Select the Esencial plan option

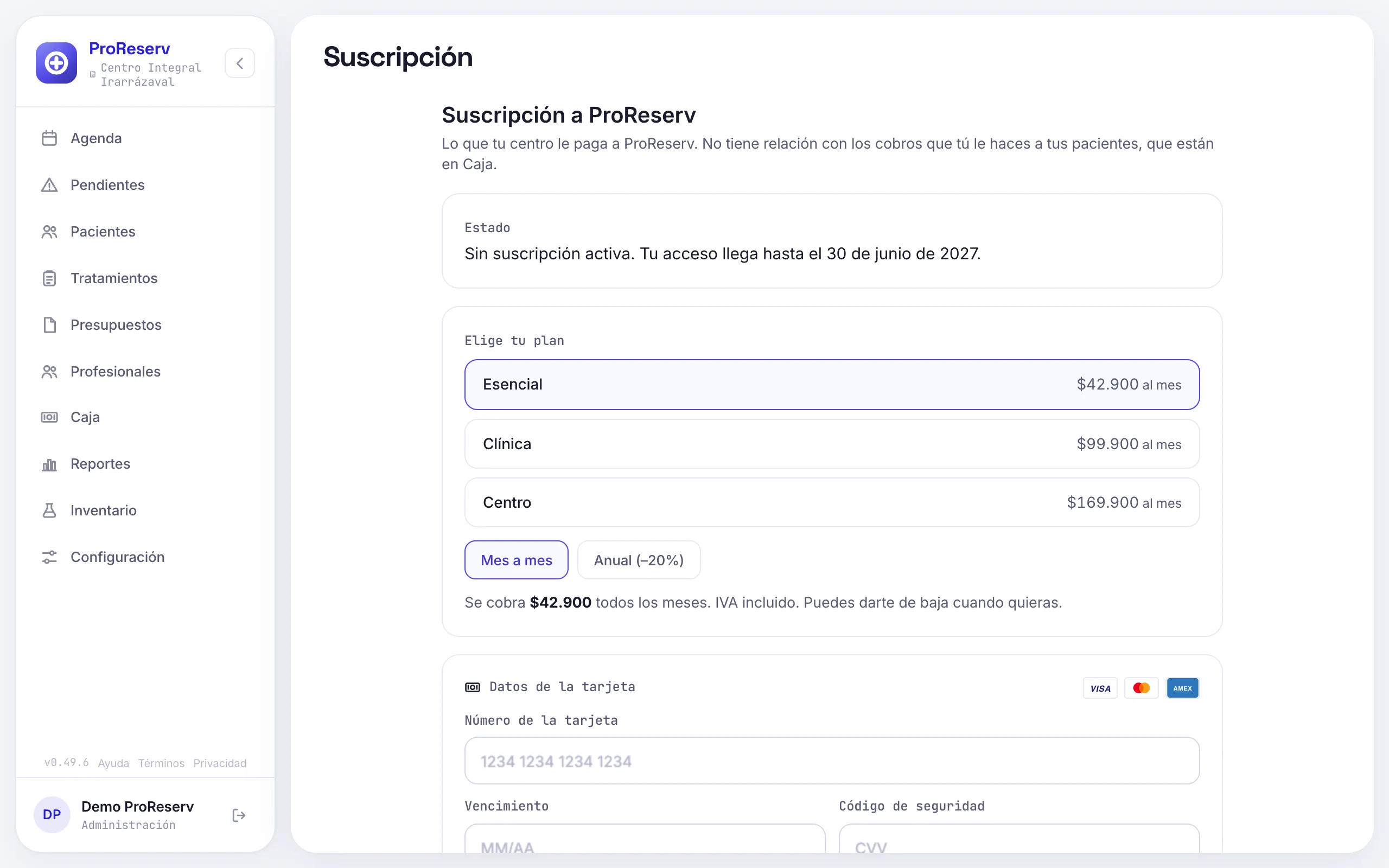pyautogui.click(x=832, y=385)
